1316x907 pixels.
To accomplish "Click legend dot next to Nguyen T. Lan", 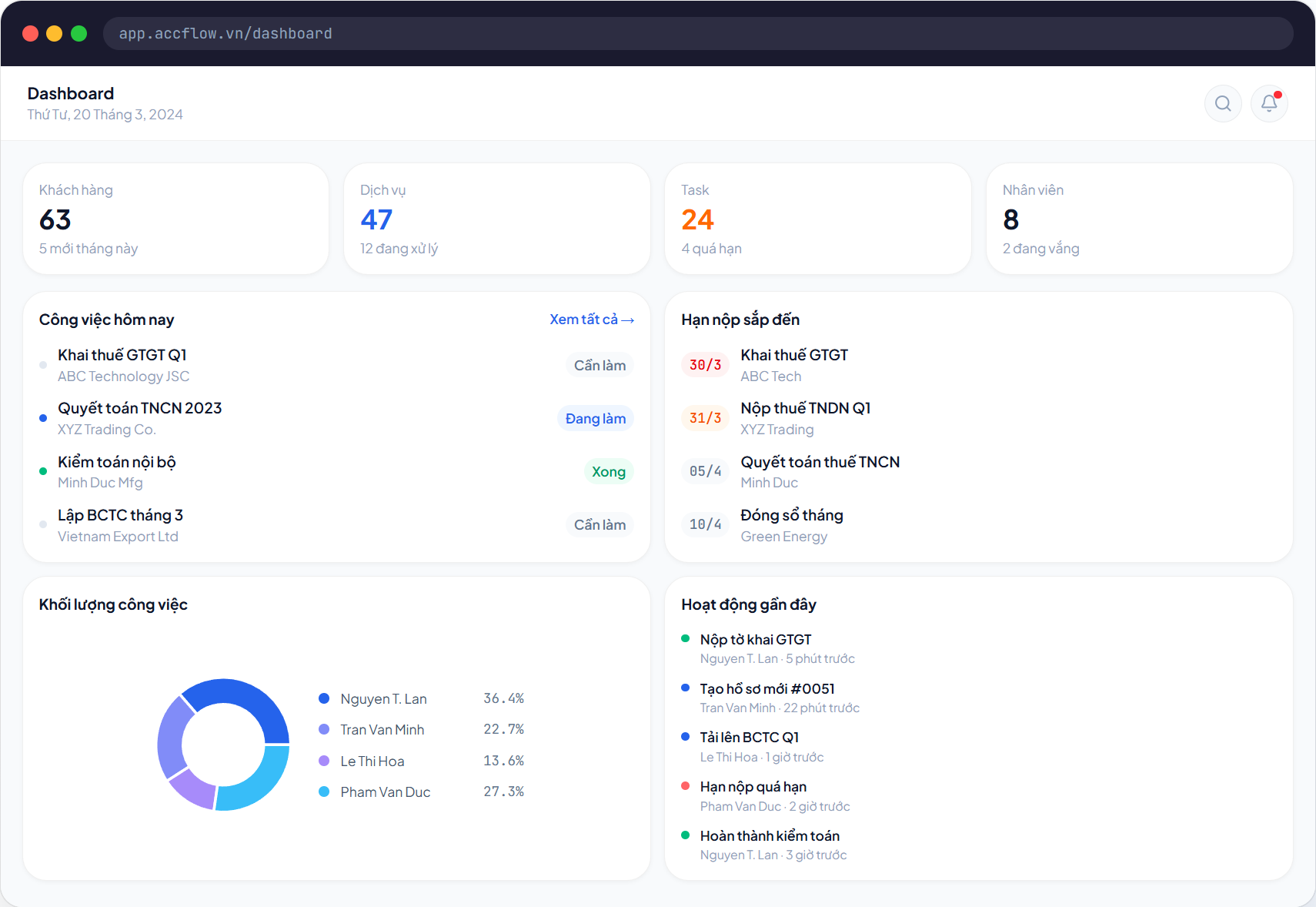I will (x=324, y=698).
